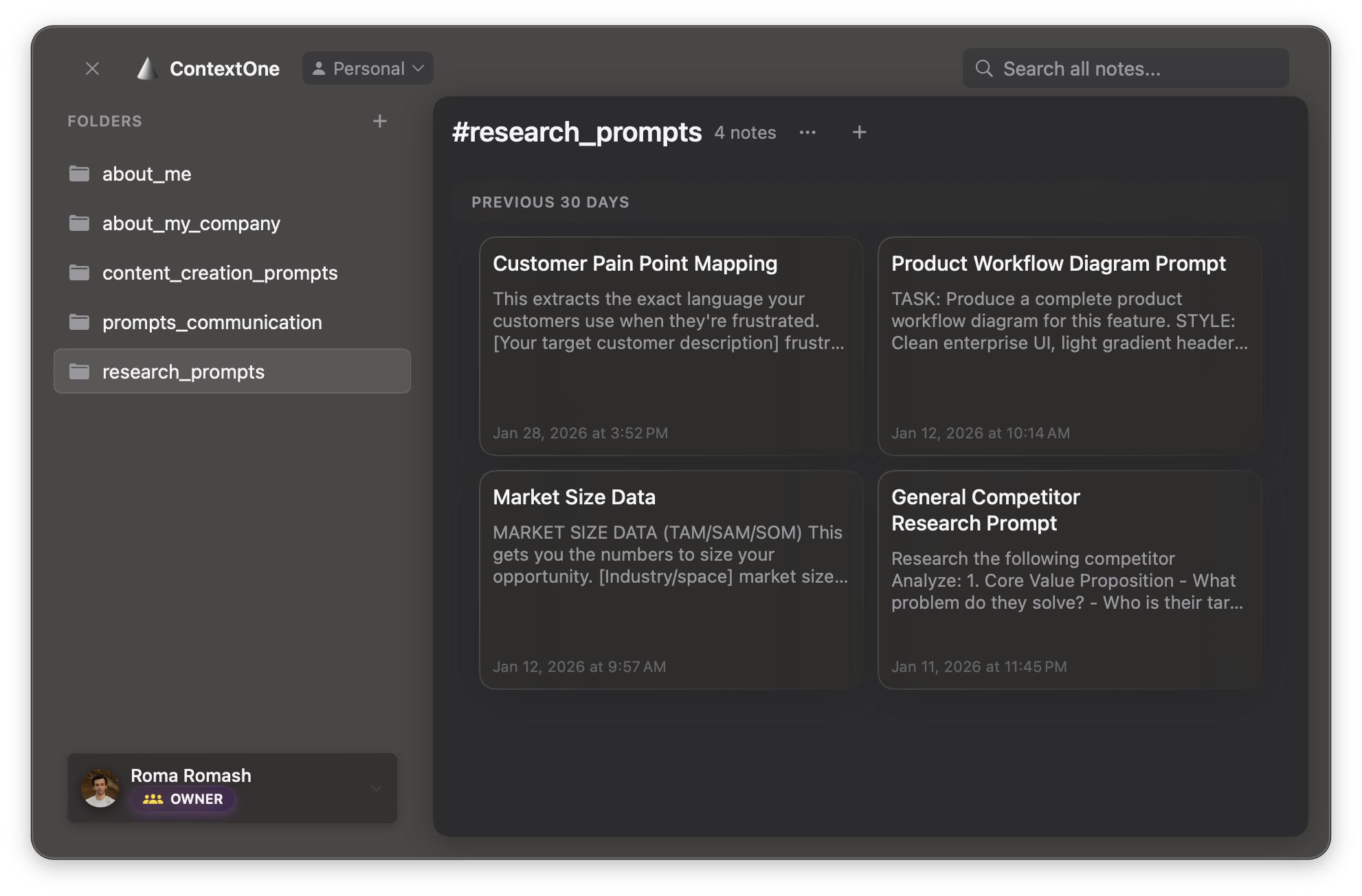Switch to the about_my_company folder
The width and height of the screenshot is (1362, 896).
pyautogui.click(x=191, y=223)
